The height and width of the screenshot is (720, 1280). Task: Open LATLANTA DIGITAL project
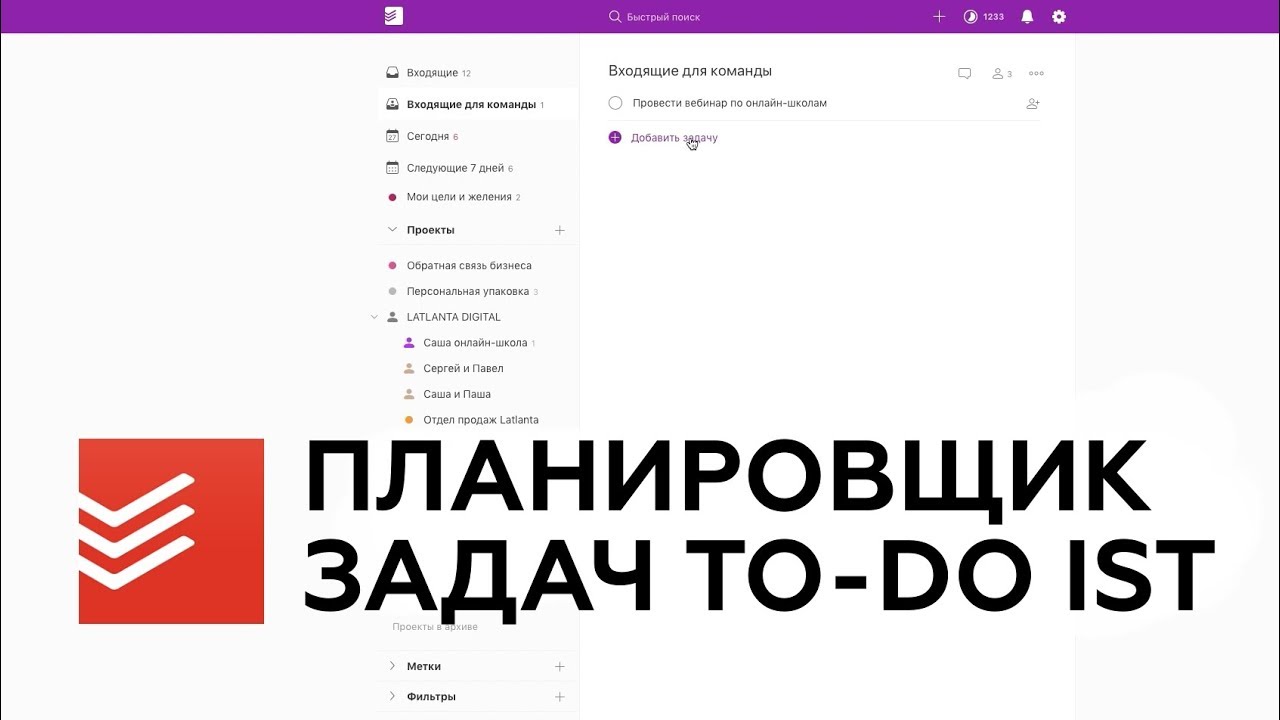(x=454, y=317)
